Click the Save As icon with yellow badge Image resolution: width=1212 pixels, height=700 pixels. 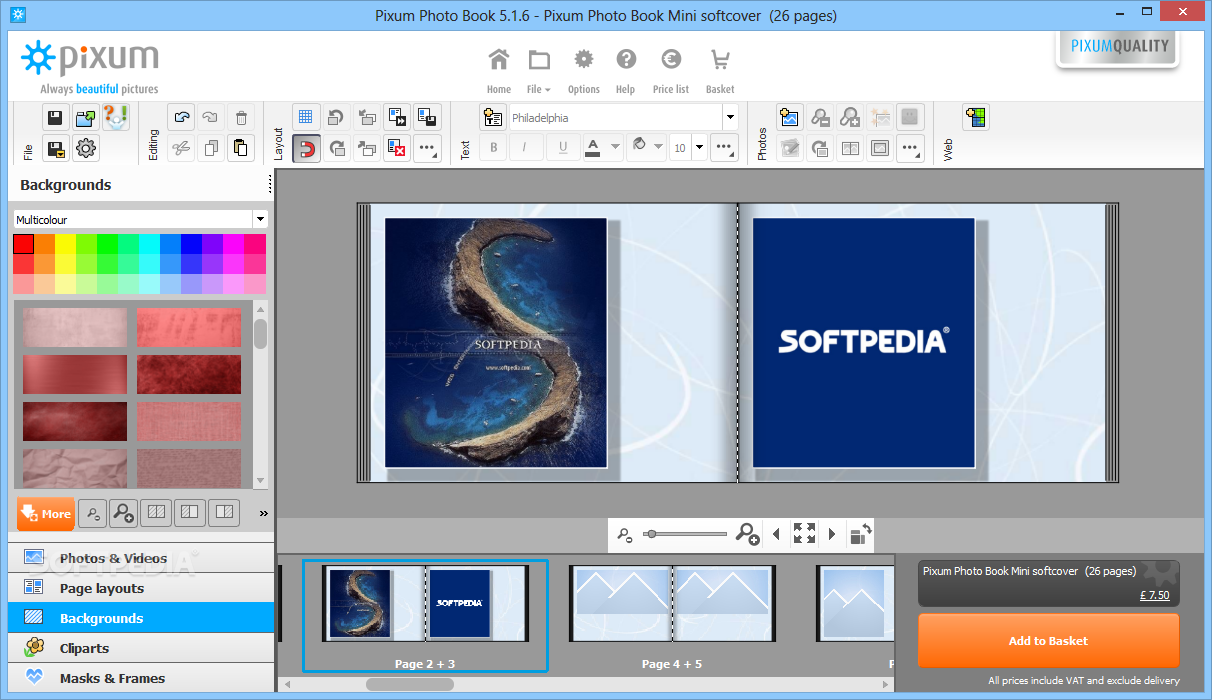point(55,148)
